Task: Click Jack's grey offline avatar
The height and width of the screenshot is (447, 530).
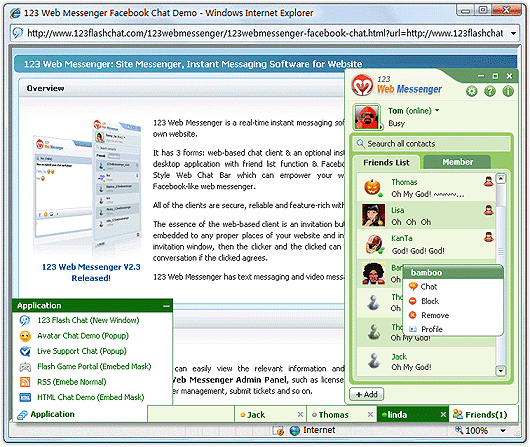Action: tap(374, 360)
